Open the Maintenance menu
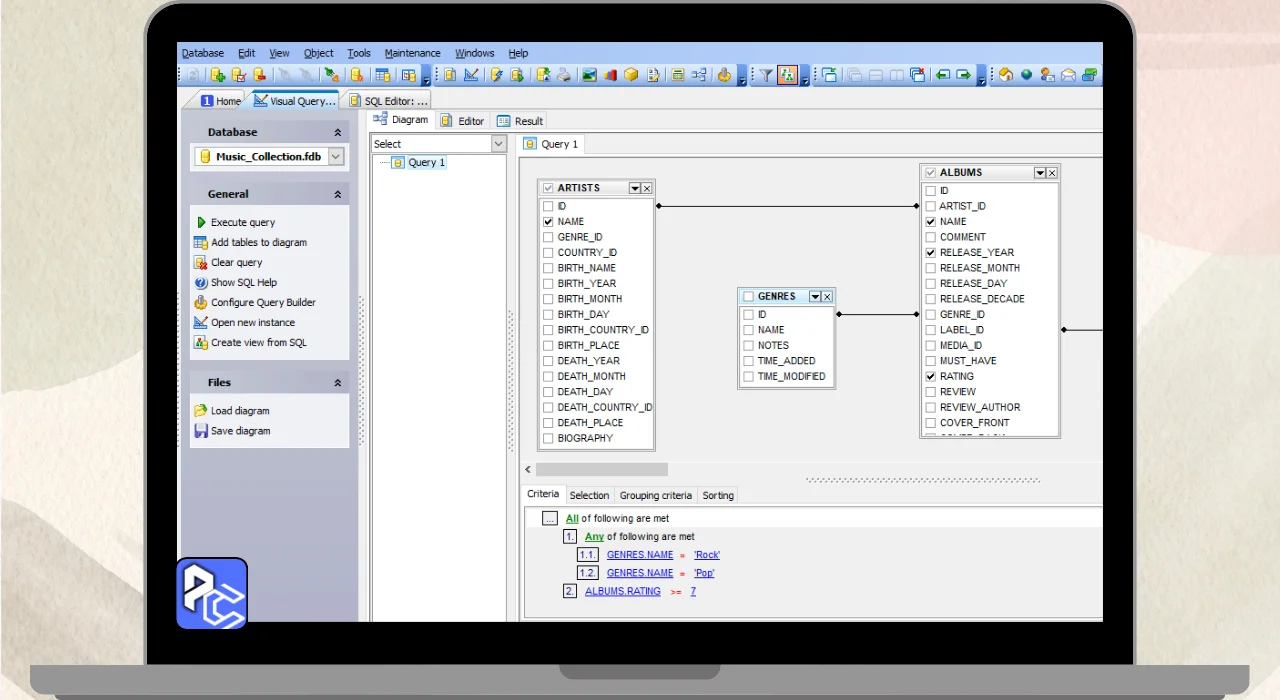Screen dimensions: 1280x700 pos(412,53)
